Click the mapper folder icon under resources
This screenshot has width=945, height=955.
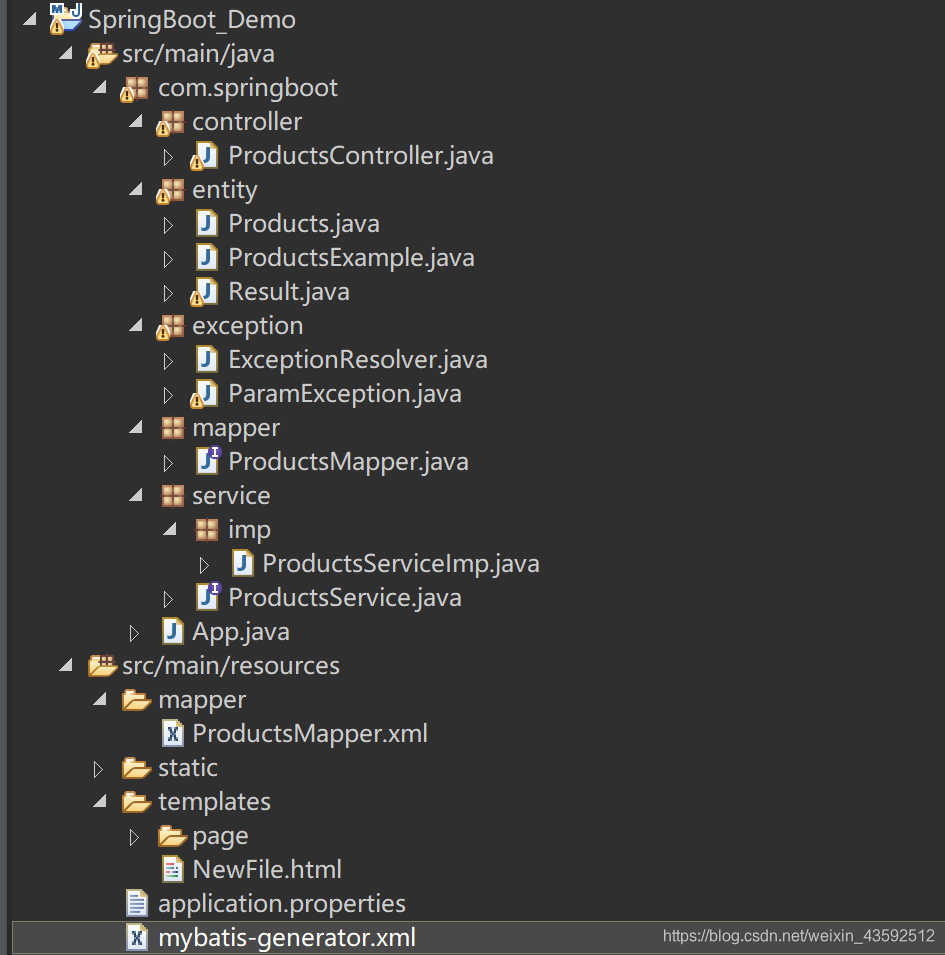(x=136, y=700)
